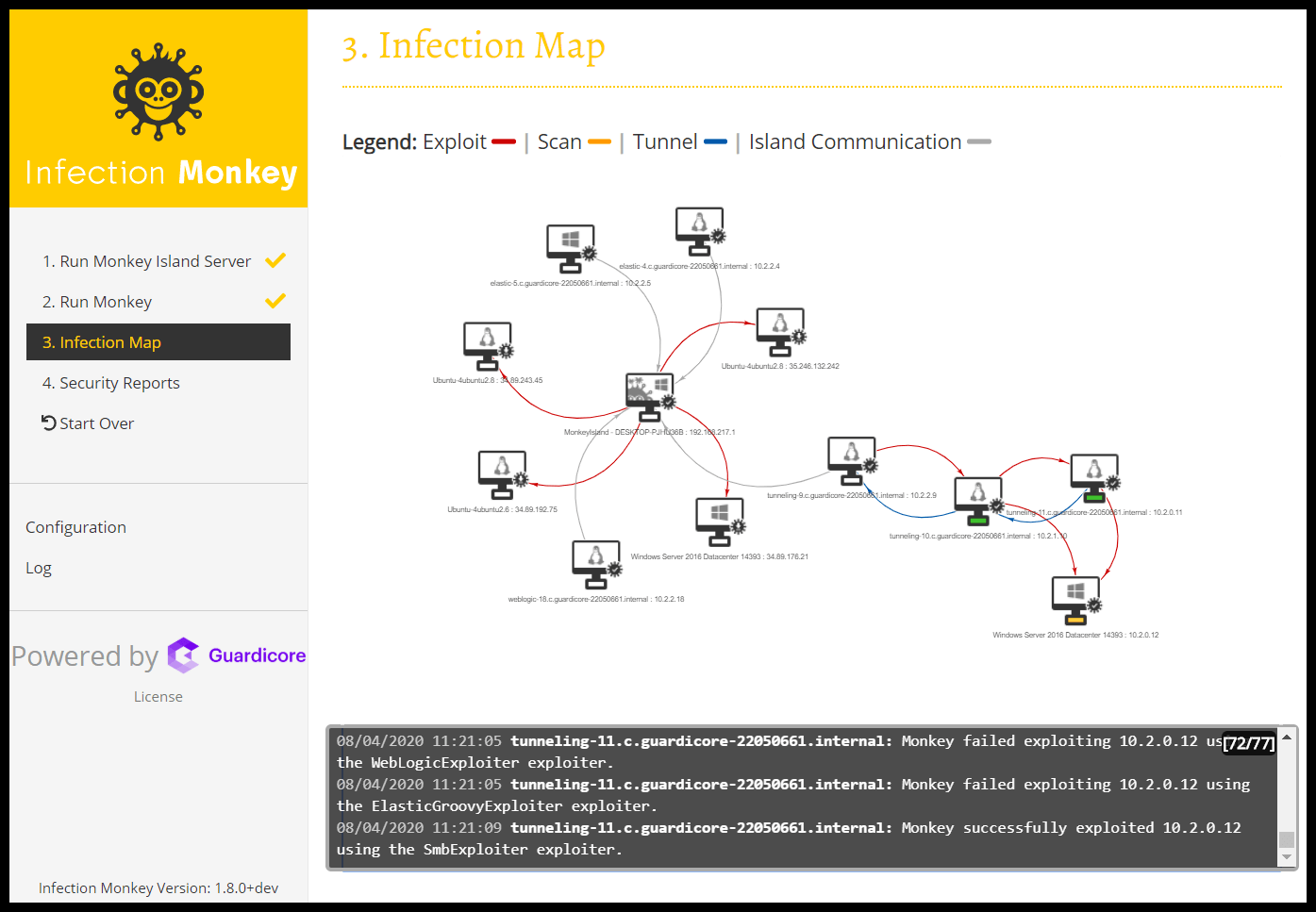The width and height of the screenshot is (1316, 912).
Task: Click the SmbExploiter success log line
Action: 789,838
